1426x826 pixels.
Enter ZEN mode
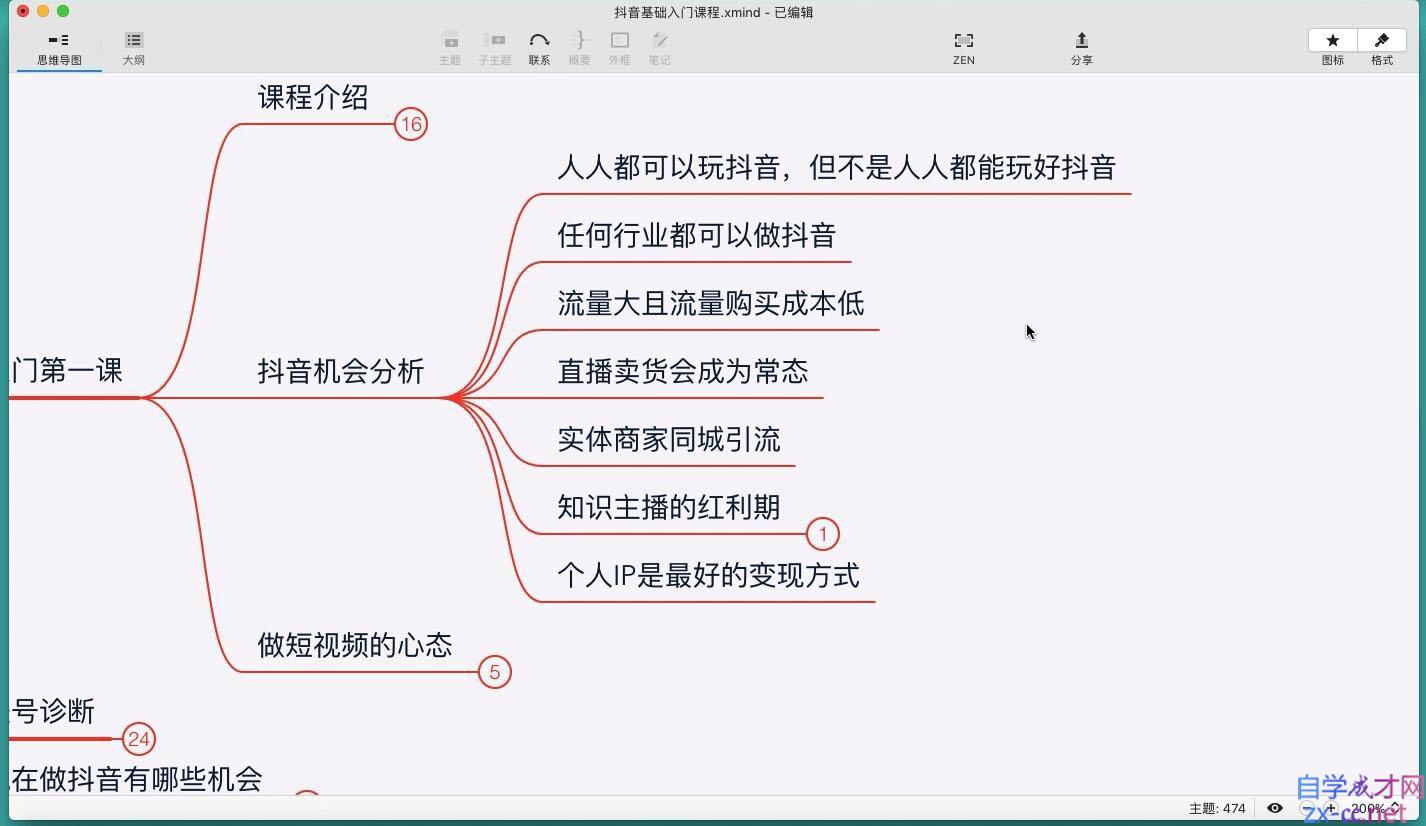963,48
